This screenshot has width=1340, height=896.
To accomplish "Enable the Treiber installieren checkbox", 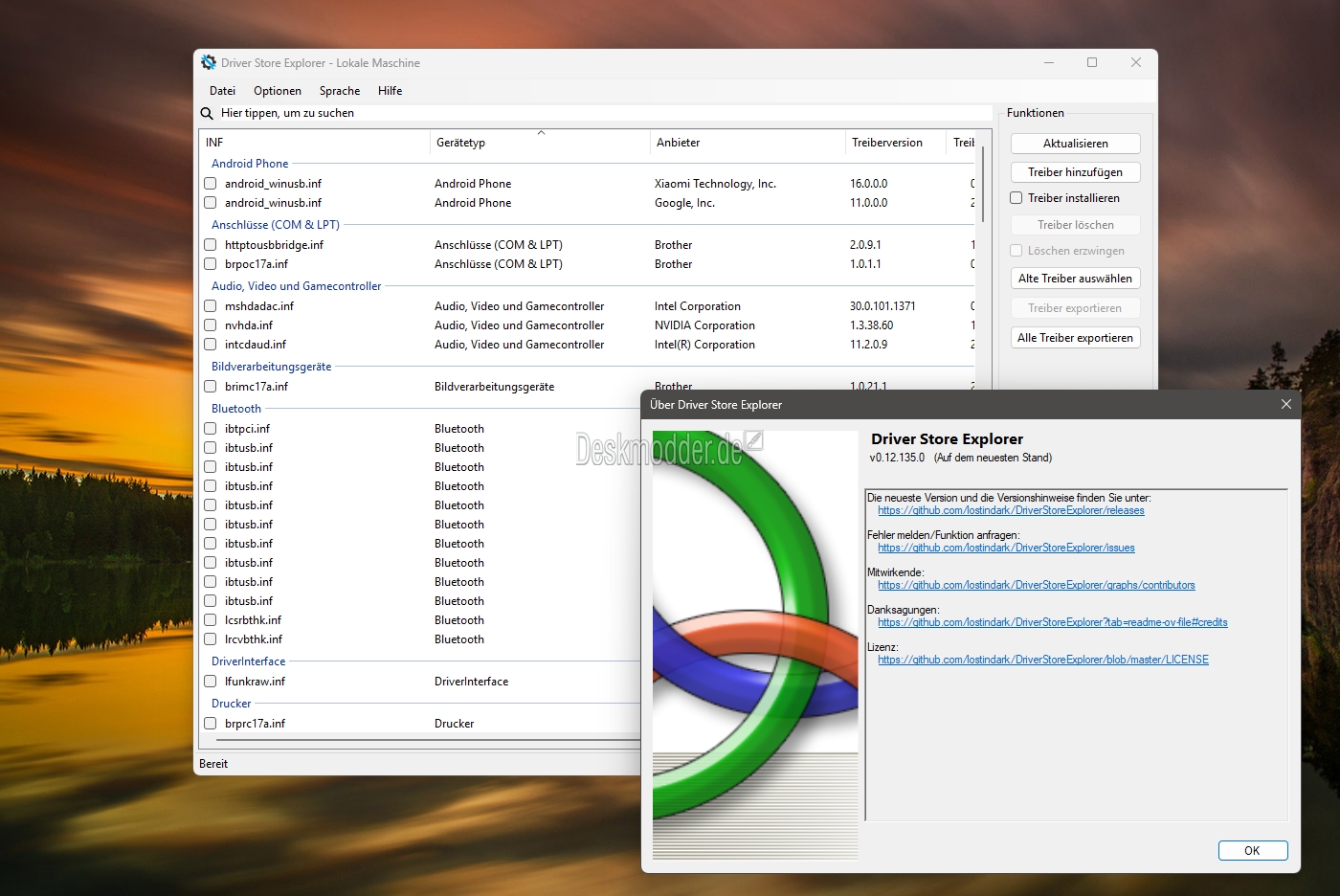I will click(1016, 198).
